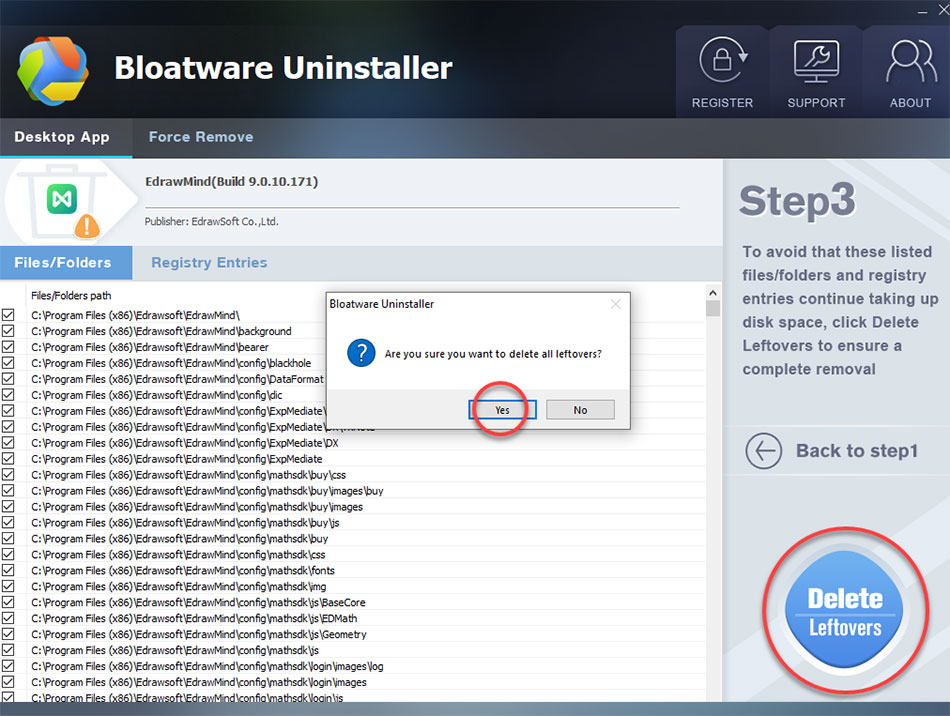
Task: Switch to the Force Remove tab
Action: coord(201,137)
